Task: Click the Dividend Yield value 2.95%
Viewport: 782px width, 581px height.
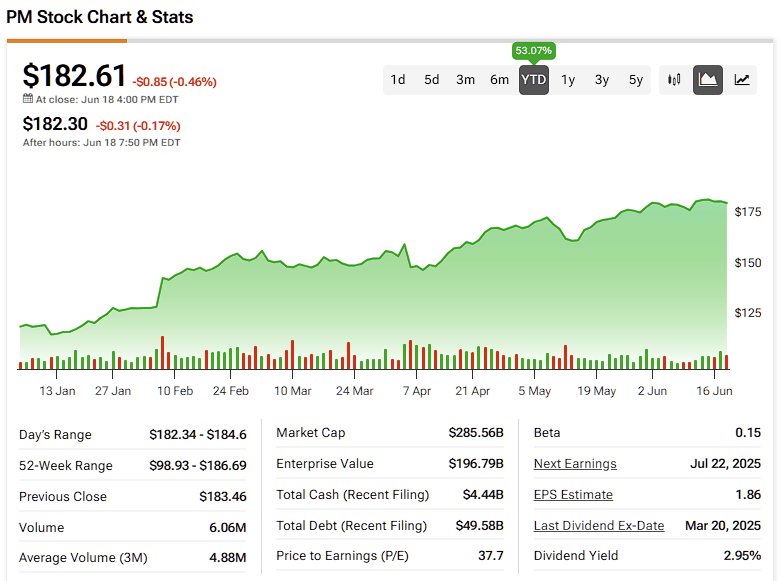Action: tap(743, 556)
